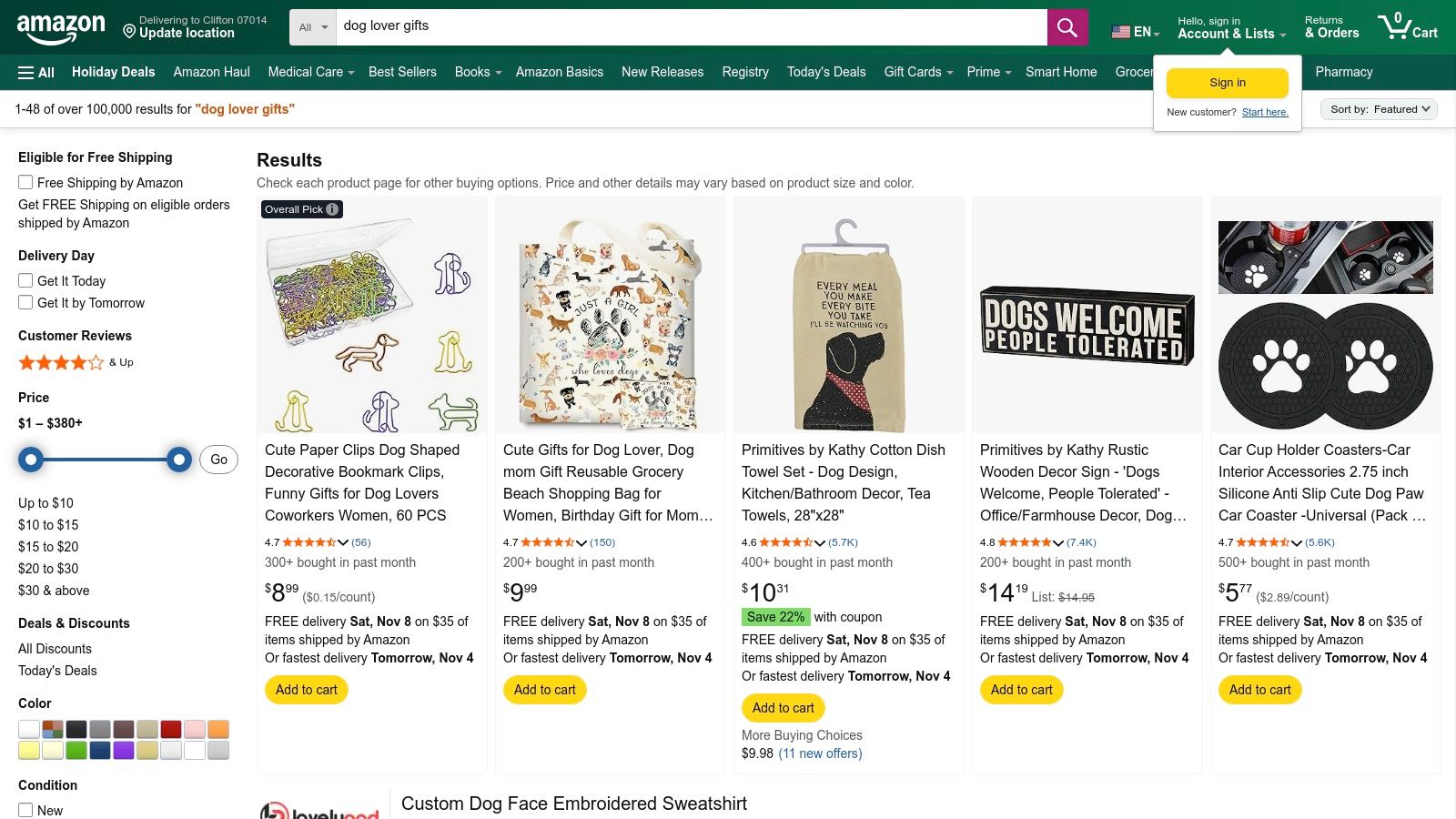Image resolution: width=1456 pixels, height=819 pixels.
Task: Click the Overall Pick info icon
Action: (x=333, y=209)
